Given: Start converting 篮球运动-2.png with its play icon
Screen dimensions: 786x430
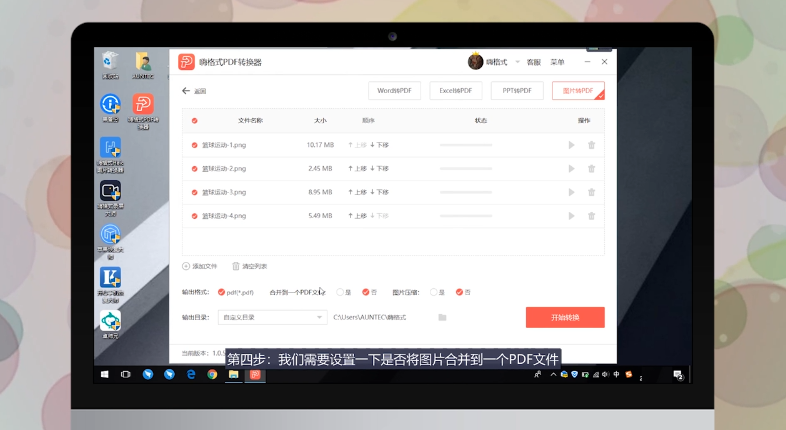Looking at the screenshot, I should [x=571, y=168].
